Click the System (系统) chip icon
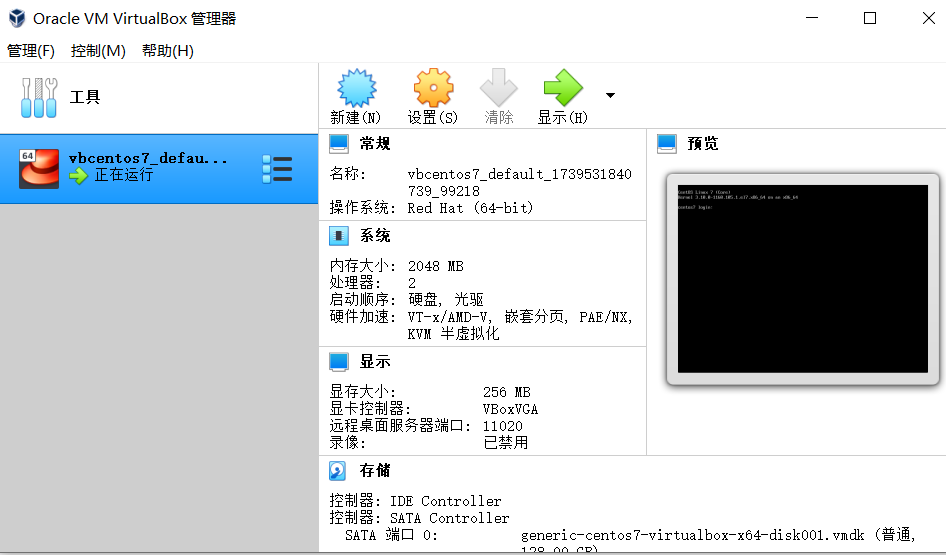This screenshot has height=555, width=946. tap(339, 235)
